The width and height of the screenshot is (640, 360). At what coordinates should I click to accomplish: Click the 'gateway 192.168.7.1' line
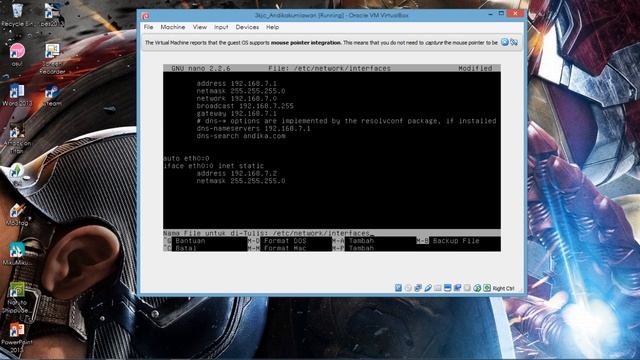click(236, 113)
